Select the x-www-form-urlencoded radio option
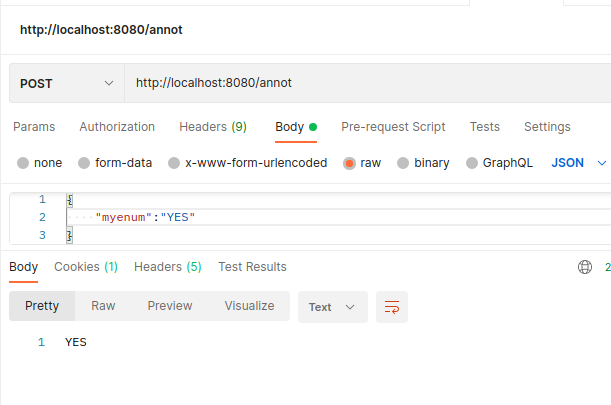This screenshot has width=611, height=405. 174,163
